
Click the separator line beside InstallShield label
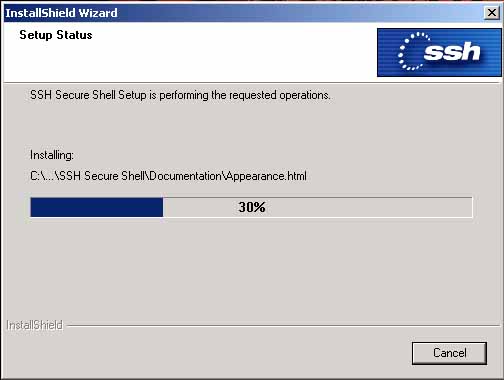pos(283,325)
